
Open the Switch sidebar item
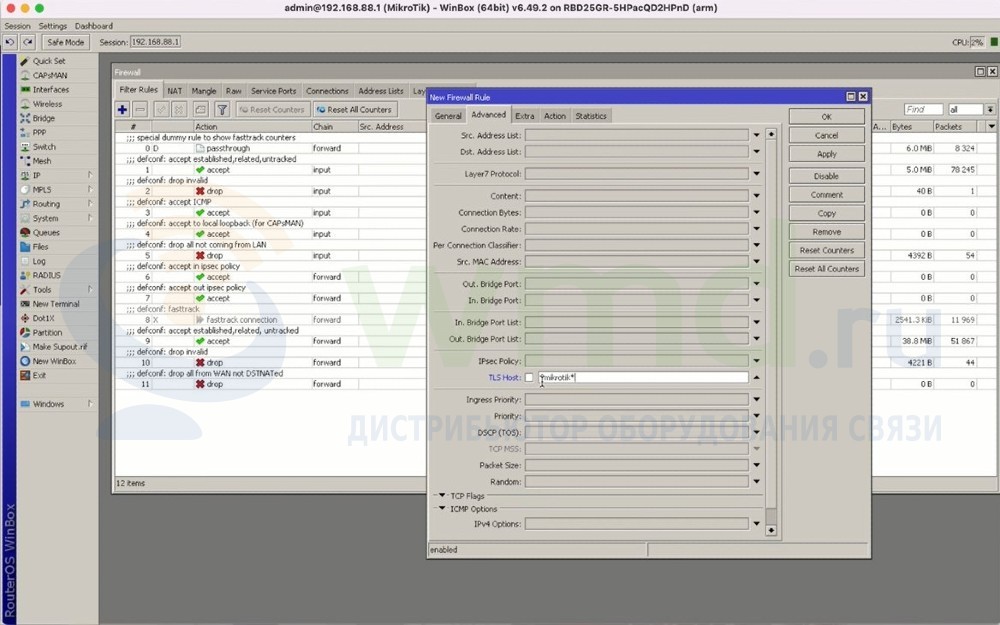click(42, 147)
